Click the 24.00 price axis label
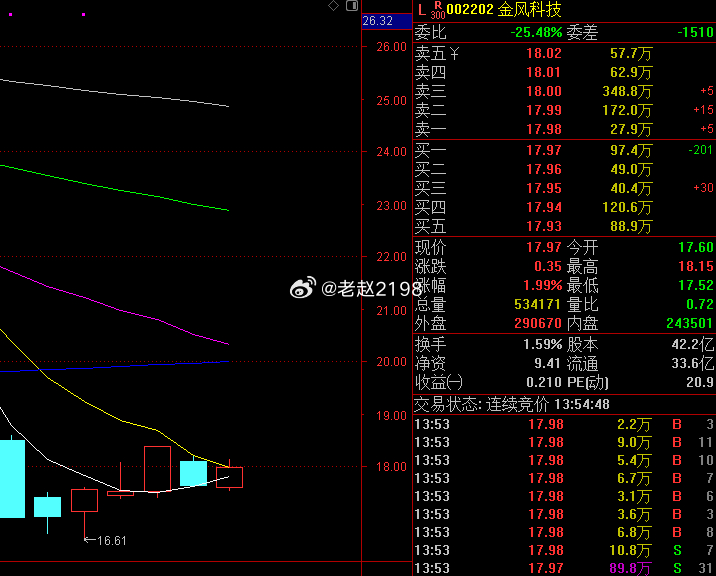 [391, 152]
